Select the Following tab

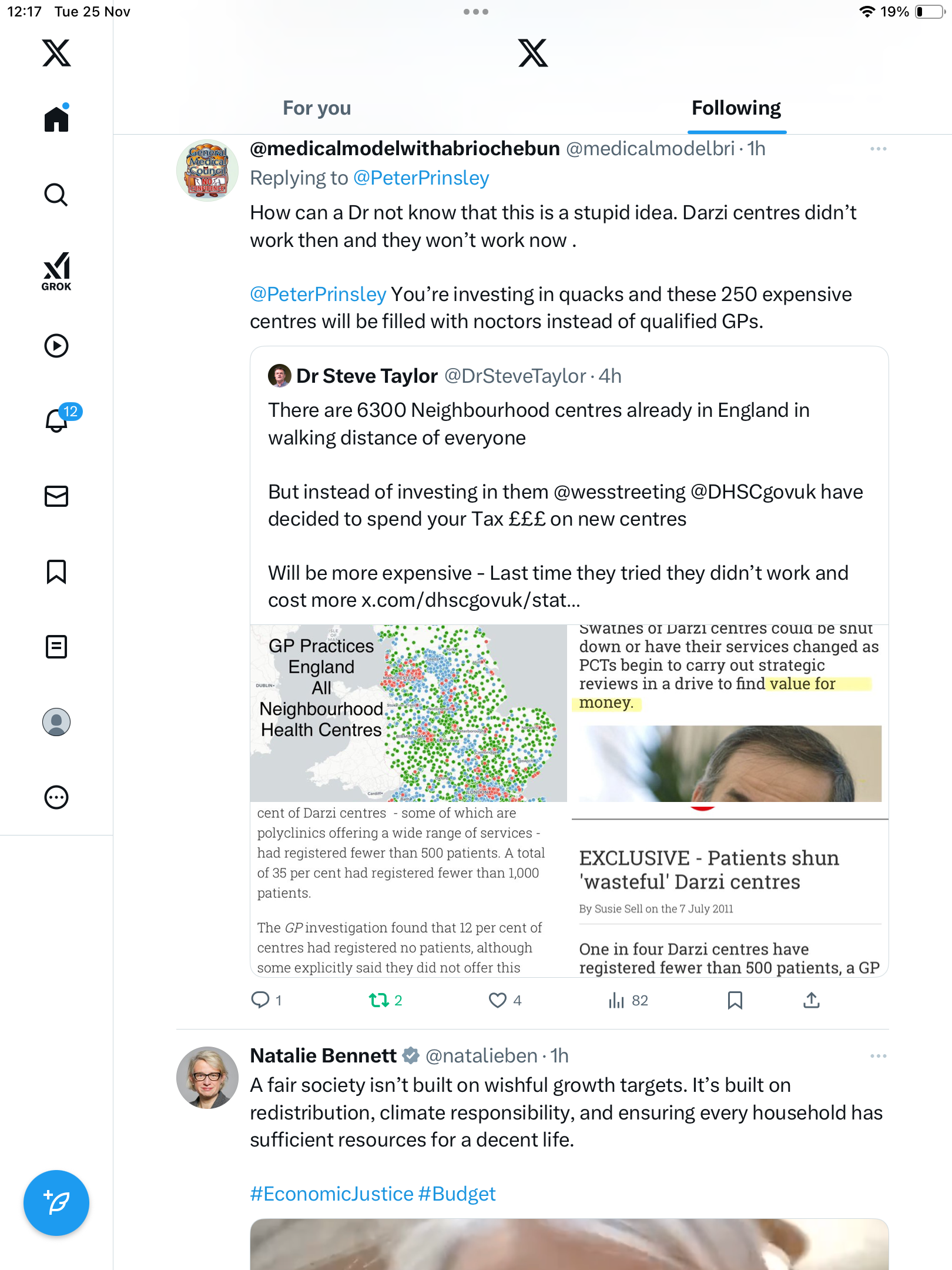tap(736, 108)
